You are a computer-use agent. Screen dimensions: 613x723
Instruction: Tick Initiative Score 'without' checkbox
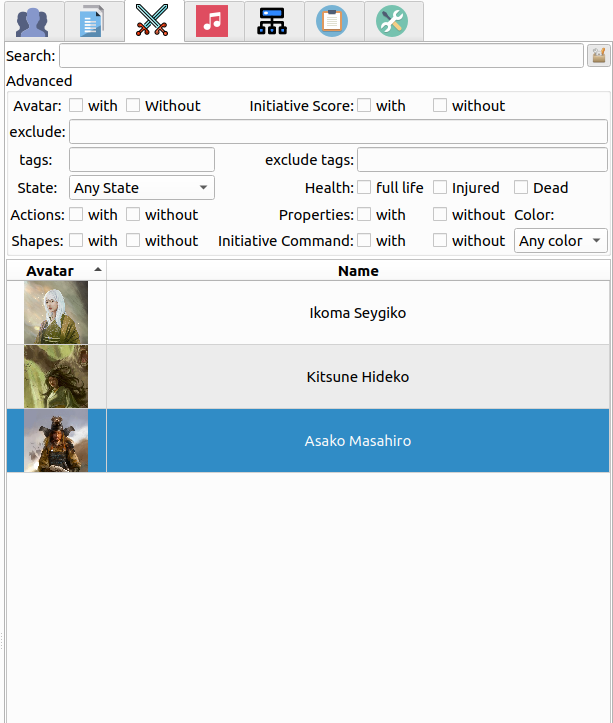440,106
